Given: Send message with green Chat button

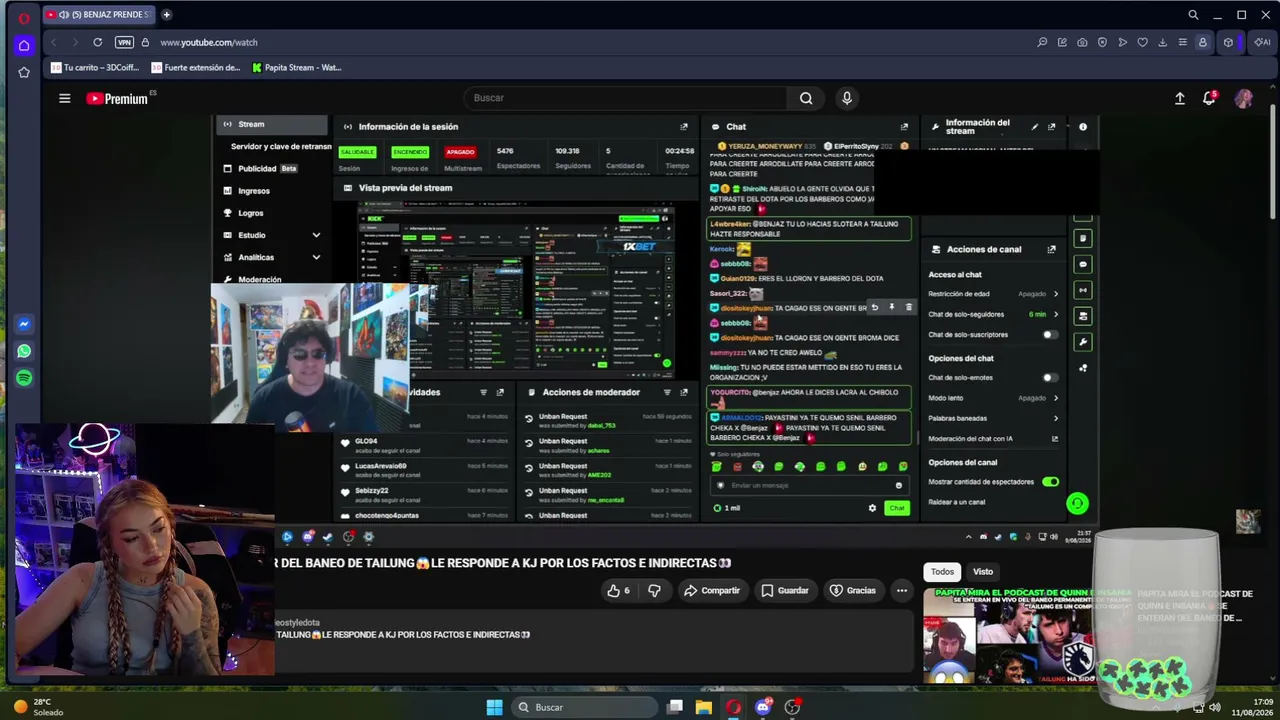Looking at the screenshot, I should (897, 508).
